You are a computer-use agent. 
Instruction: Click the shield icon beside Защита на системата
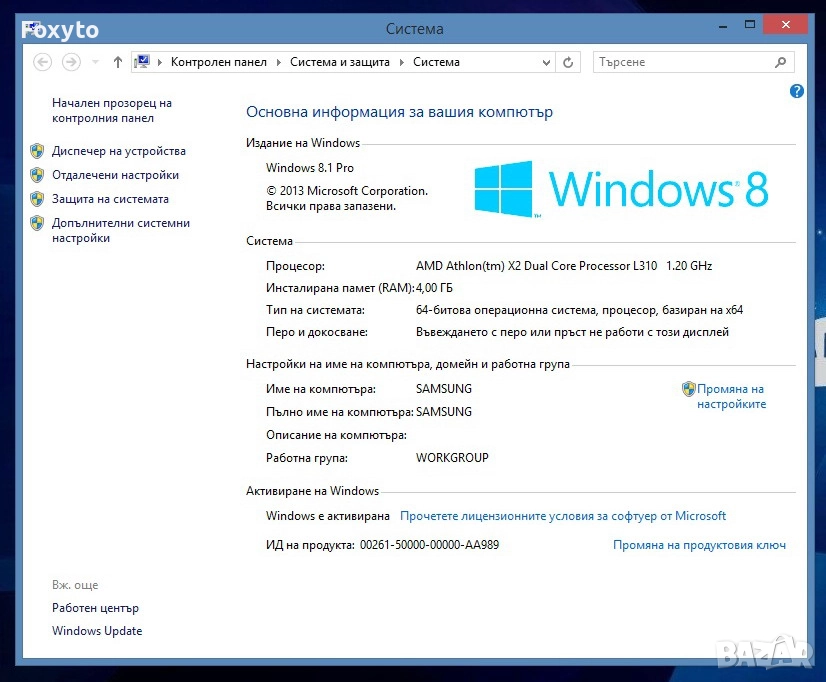(x=37, y=199)
